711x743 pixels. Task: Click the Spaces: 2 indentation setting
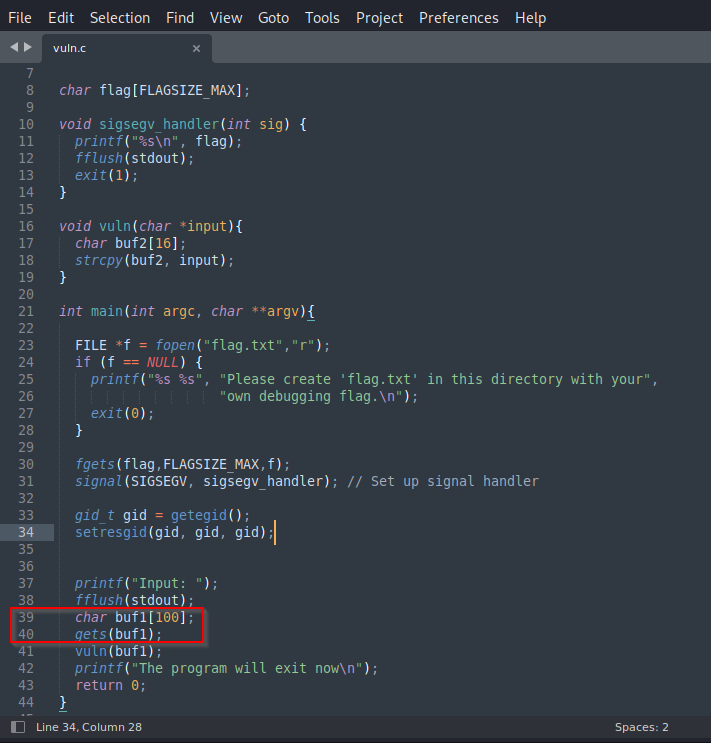(x=641, y=727)
